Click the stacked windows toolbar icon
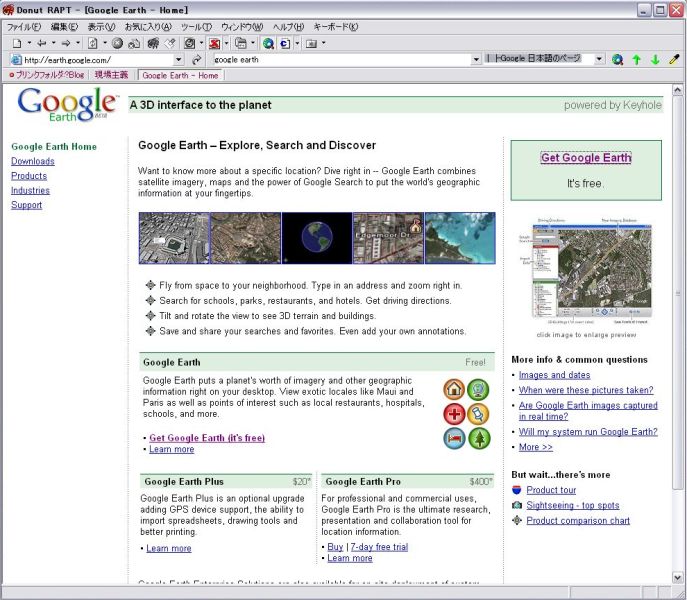687x600 pixels. click(241, 43)
